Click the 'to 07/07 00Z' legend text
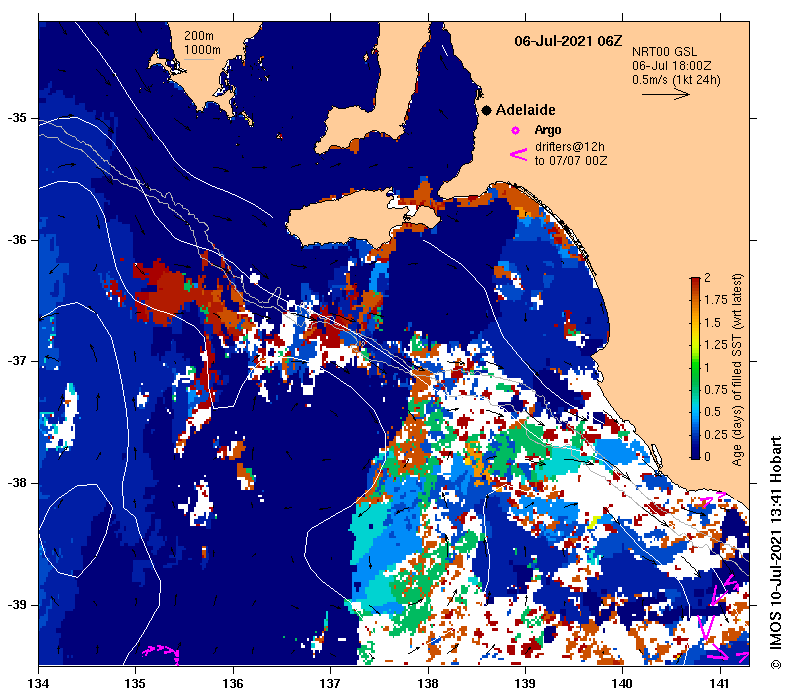This screenshot has width=791, height=700. [571, 161]
